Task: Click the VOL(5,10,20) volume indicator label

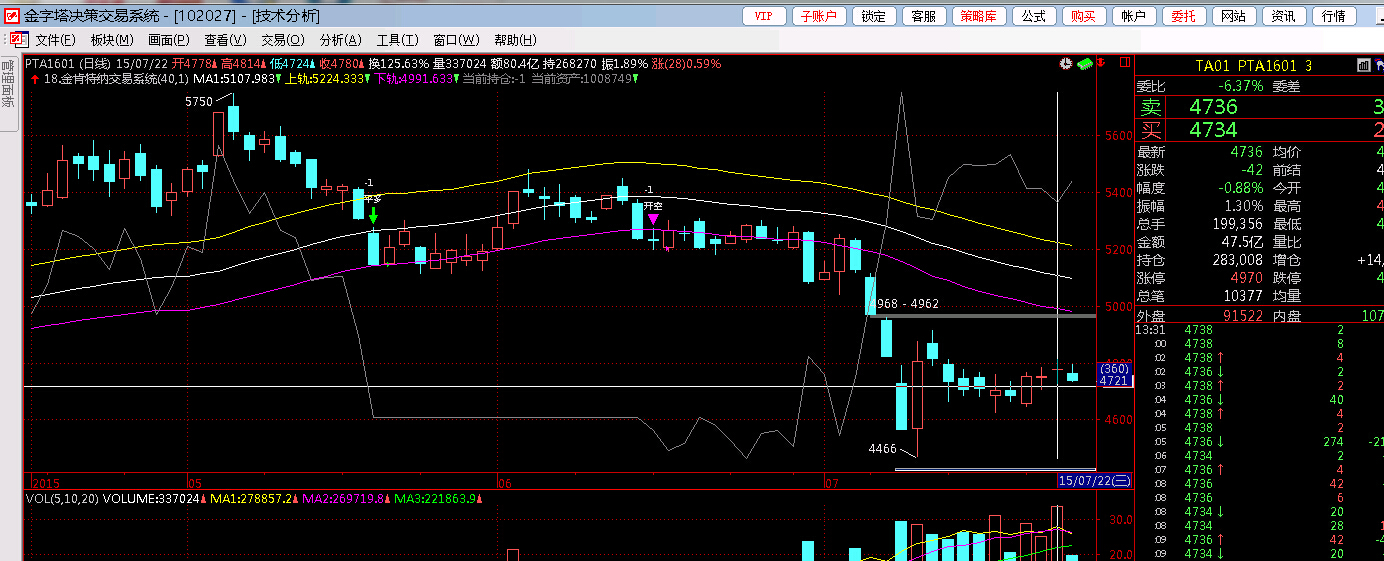Action: [62, 498]
